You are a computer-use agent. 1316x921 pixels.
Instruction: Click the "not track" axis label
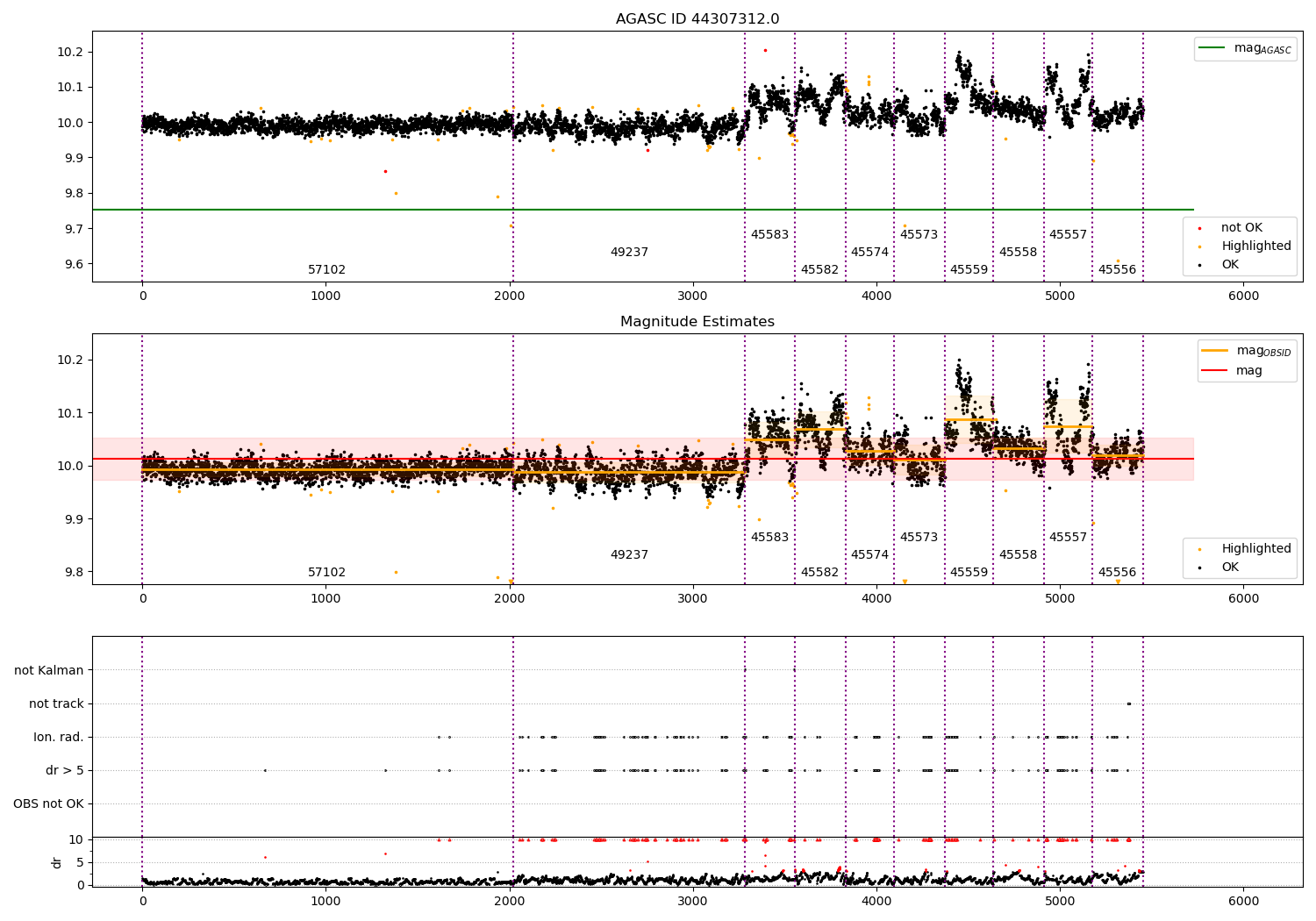click(56, 703)
